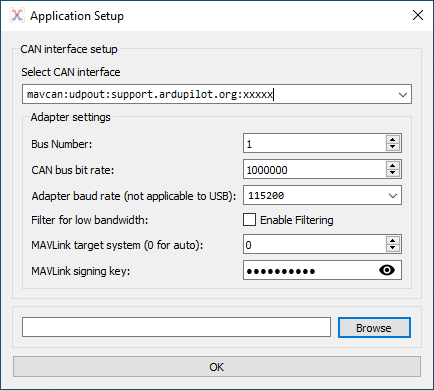The height and width of the screenshot is (390, 434).
Task: Focus the file path field beside Browse
Action: point(176,327)
